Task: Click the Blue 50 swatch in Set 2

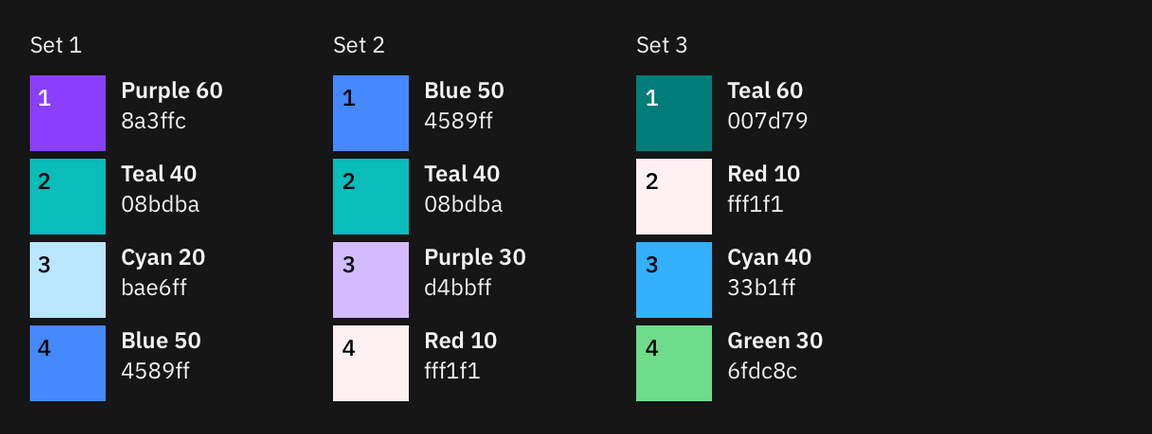Action: tap(371, 113)
